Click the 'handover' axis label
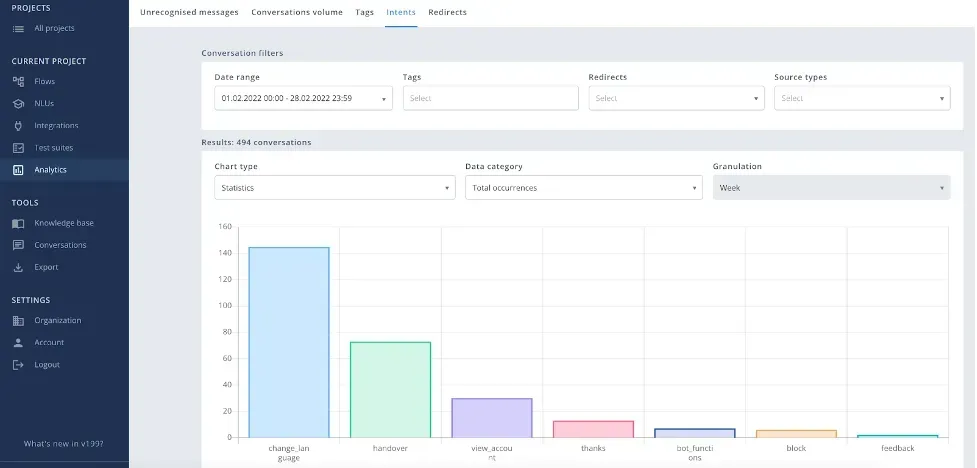This screenshot has height=468, width=977. [x=390, y=449]
